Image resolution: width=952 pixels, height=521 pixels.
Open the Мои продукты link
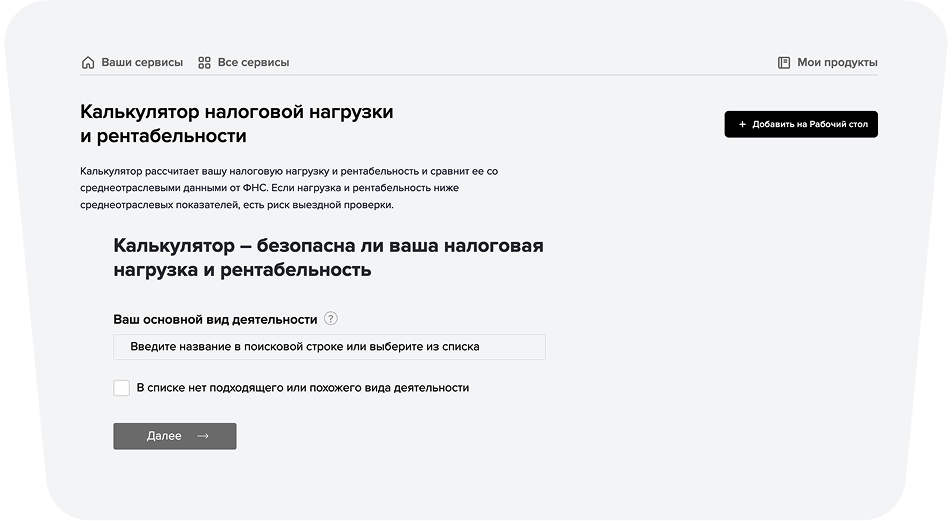(828, 63)
